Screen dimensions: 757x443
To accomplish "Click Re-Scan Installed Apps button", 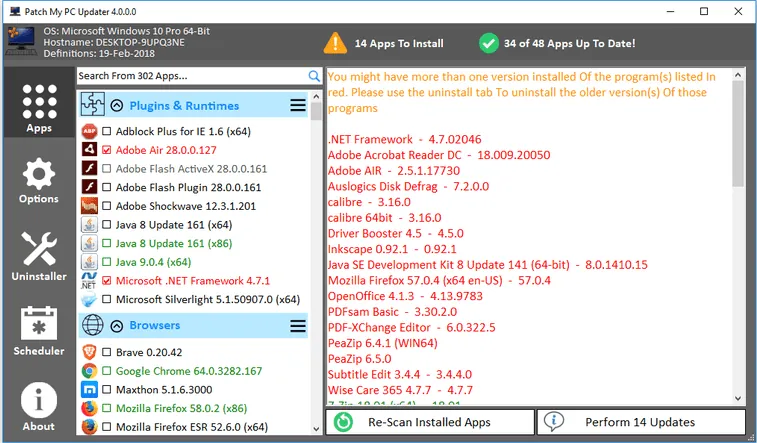I will click(430, 422).
